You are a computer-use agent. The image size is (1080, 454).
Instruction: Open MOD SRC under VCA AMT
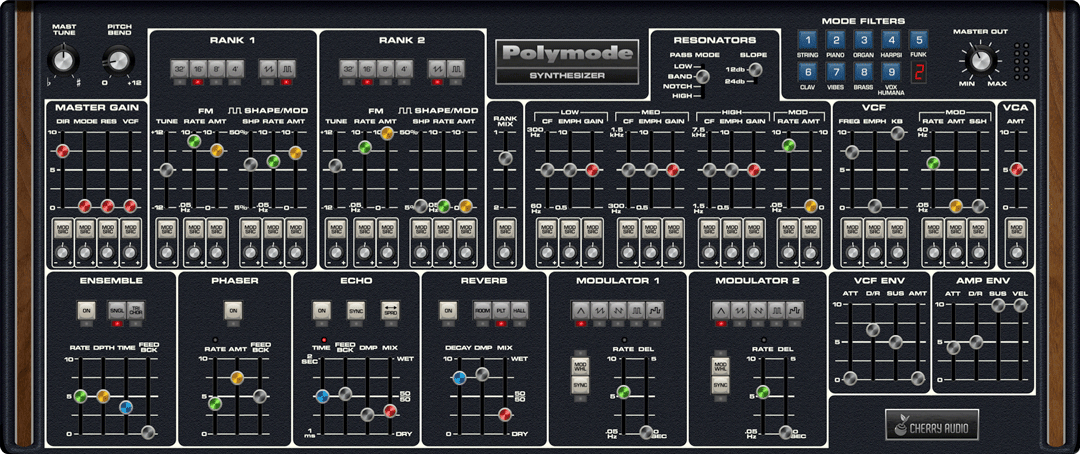[x=1016, y=229]
